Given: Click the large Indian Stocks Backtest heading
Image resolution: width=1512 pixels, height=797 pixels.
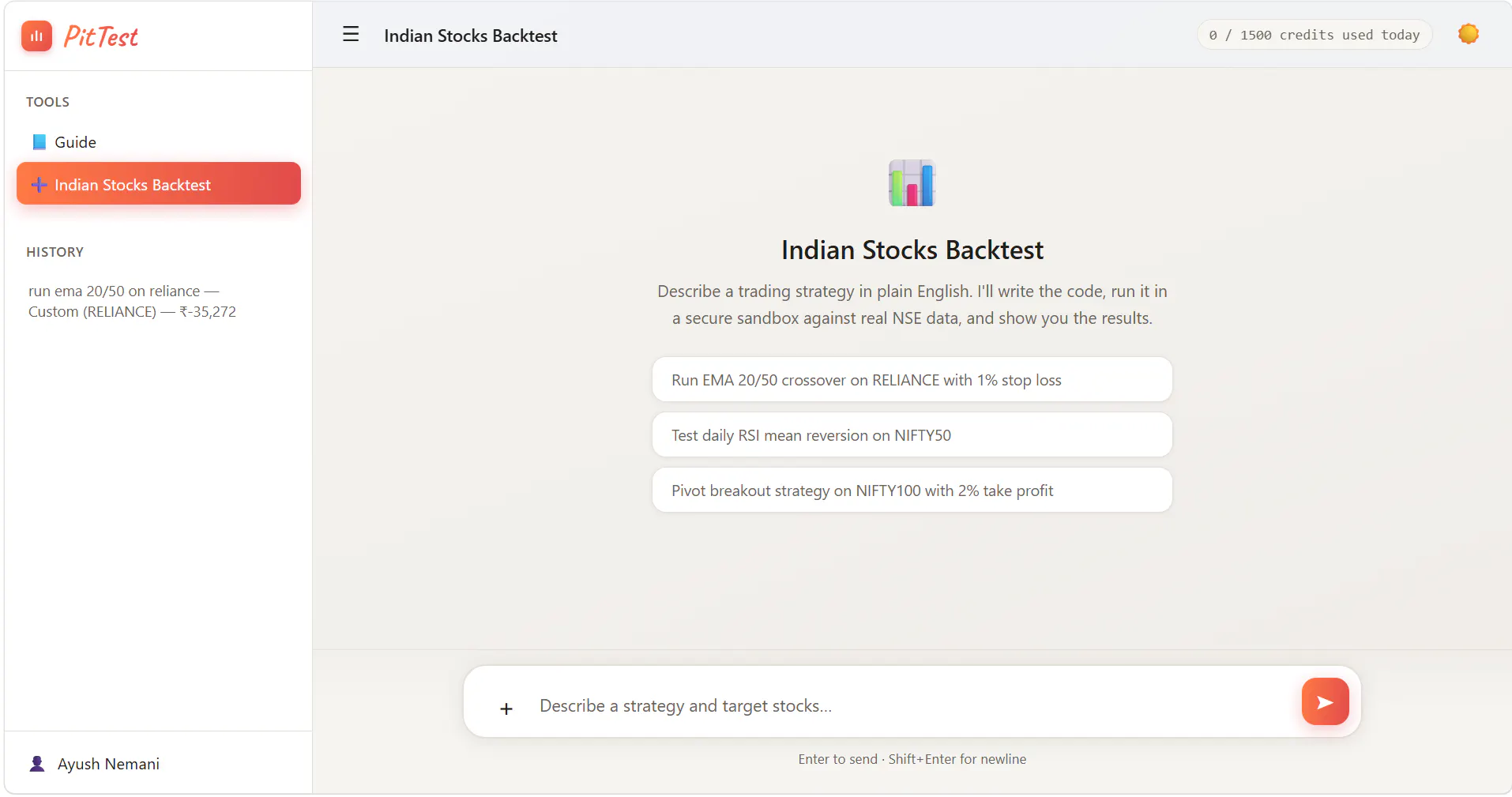Looking at the screenshot, I should tap(912, 250).
